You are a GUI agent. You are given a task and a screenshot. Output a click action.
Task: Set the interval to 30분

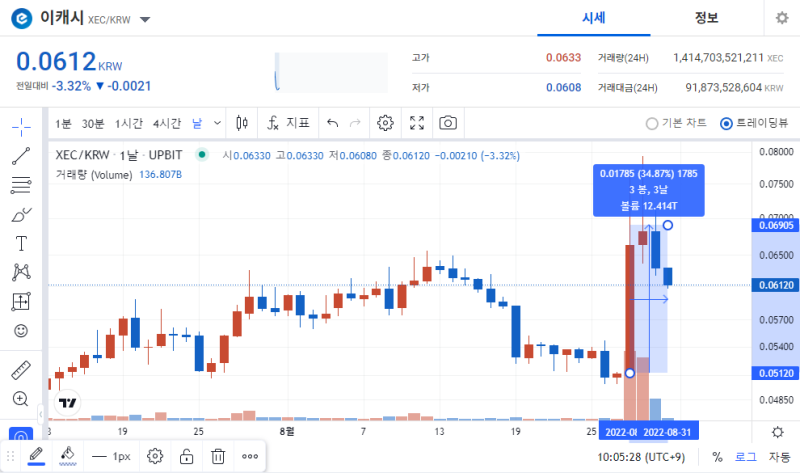(93, 123)
